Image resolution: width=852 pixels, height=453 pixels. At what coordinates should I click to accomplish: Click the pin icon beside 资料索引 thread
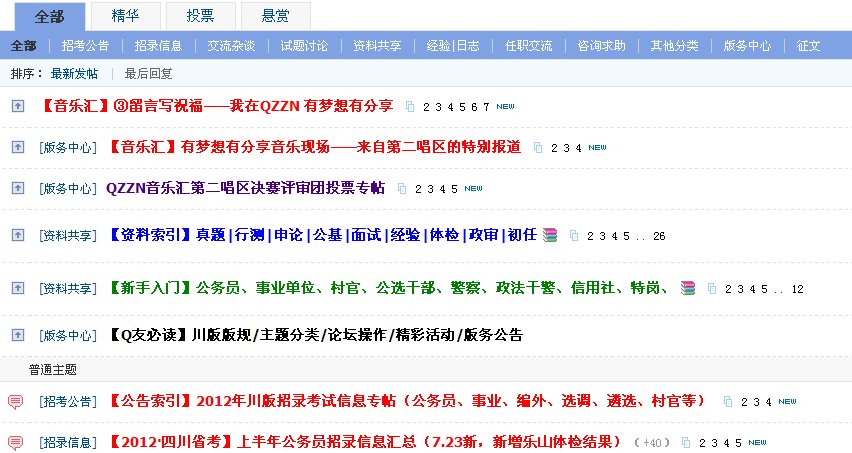18,235
